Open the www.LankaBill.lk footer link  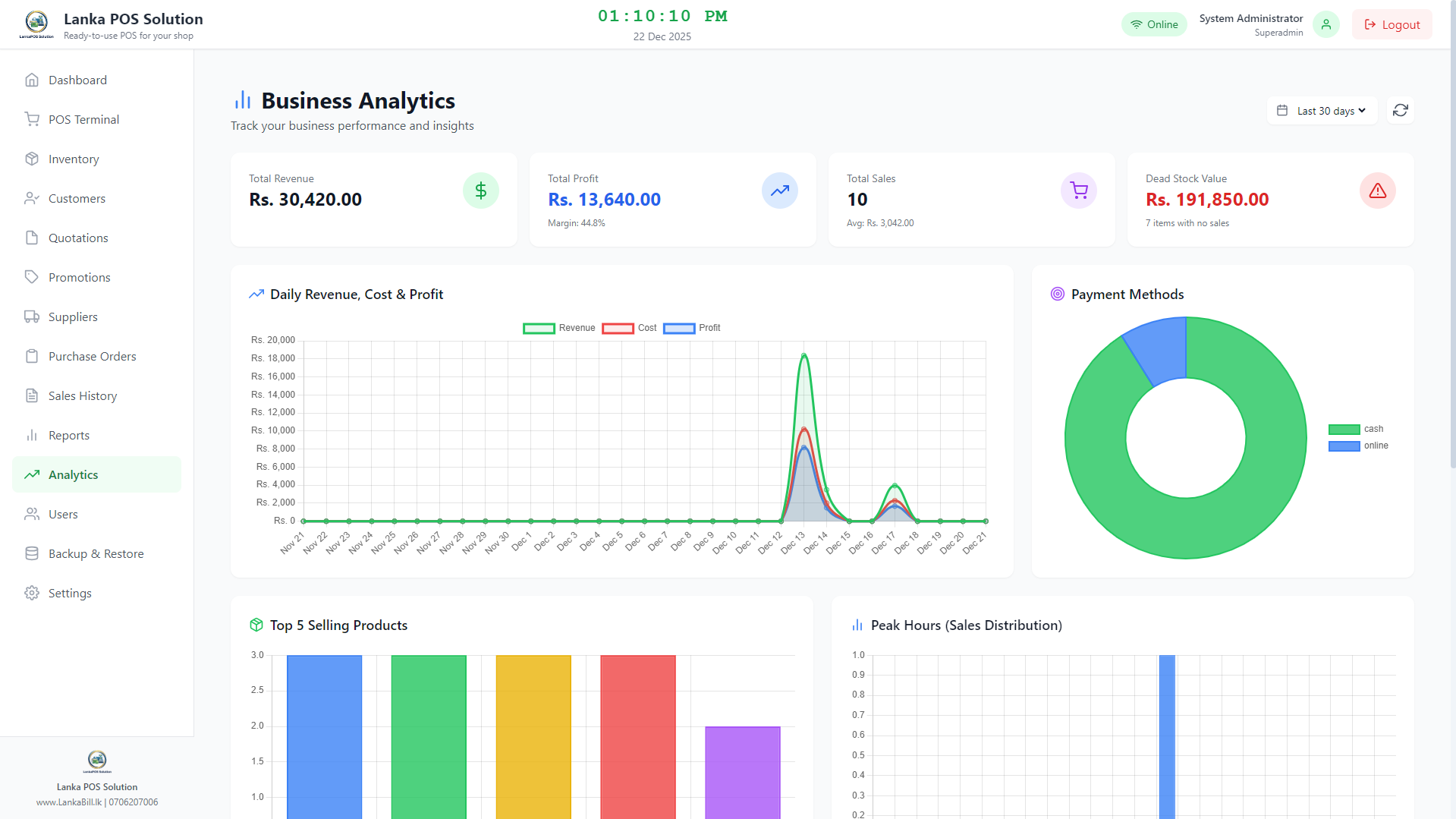point(68,802)
